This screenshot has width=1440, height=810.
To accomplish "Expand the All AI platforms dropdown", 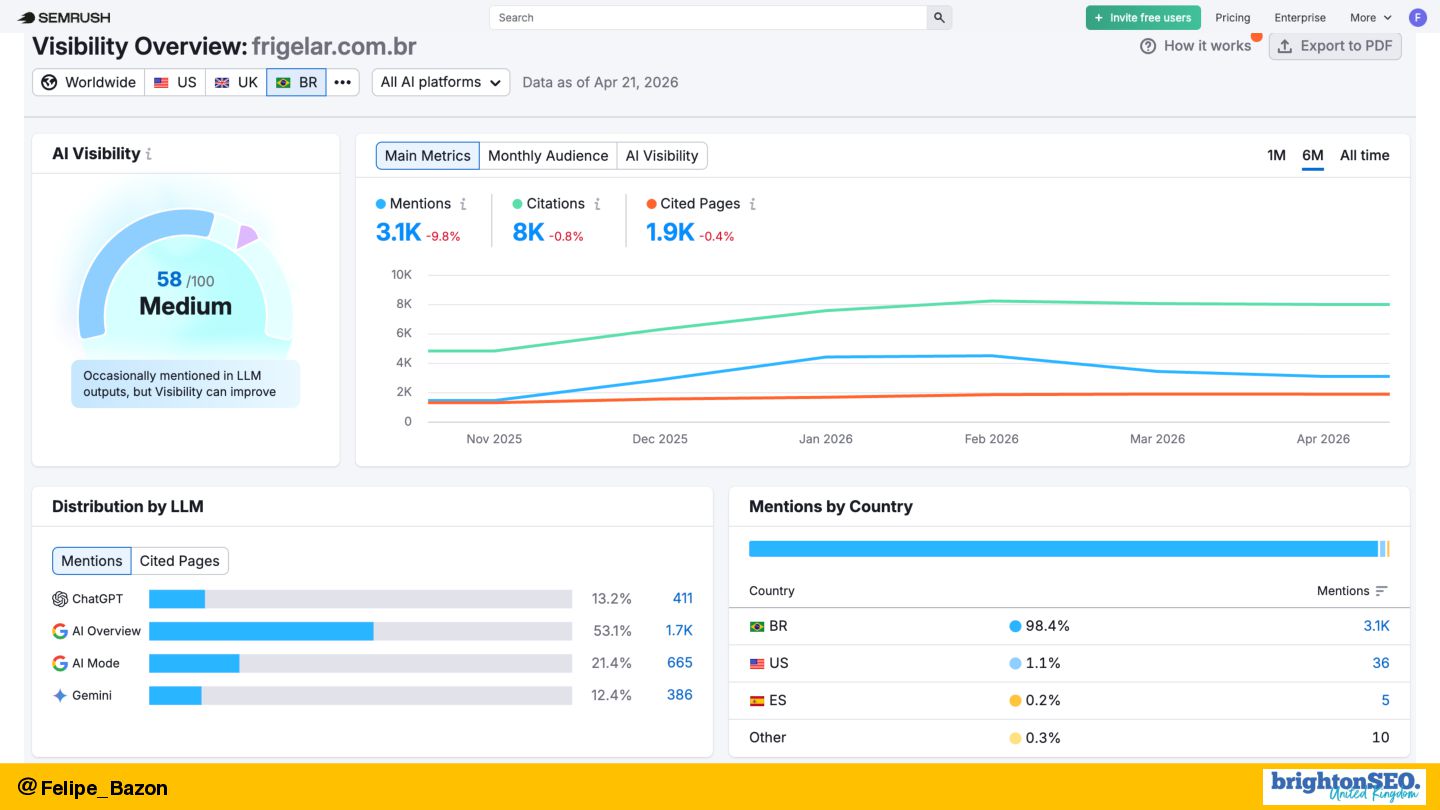I will pyautogui.click(x=441, y=82).
